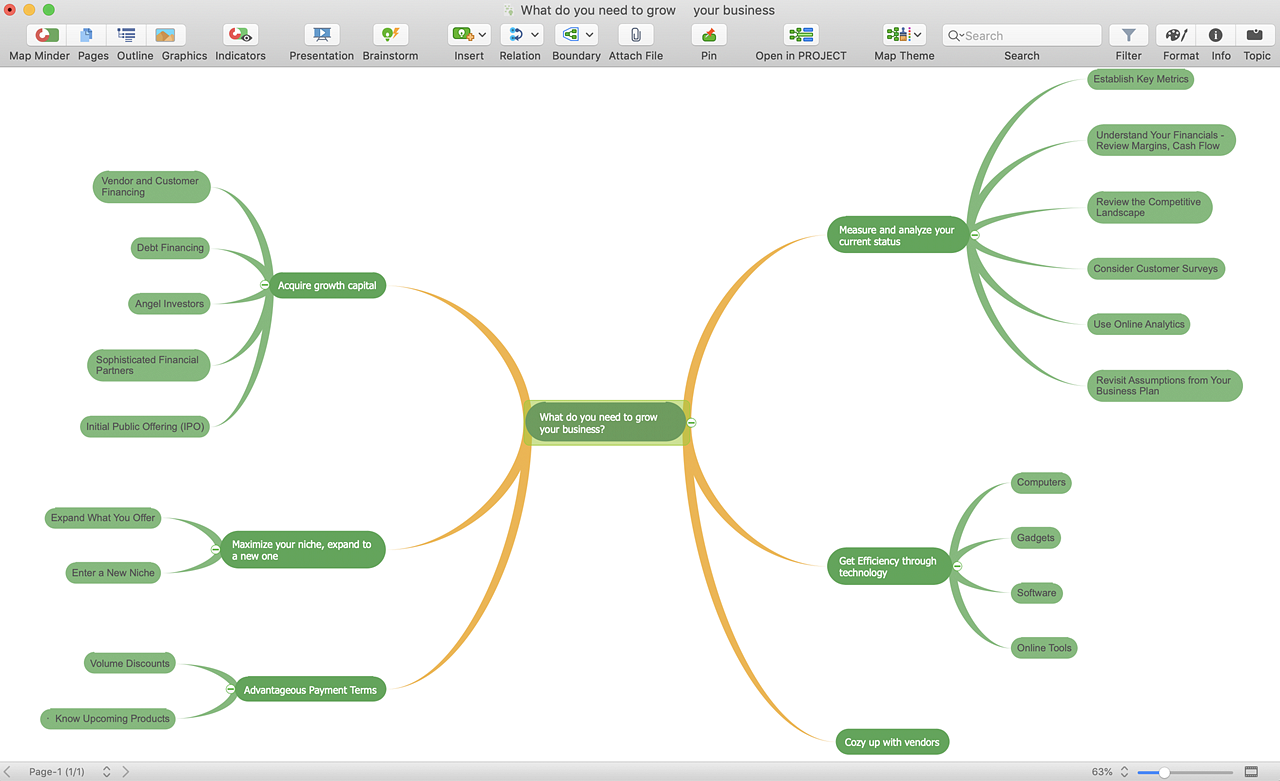Switch to Outline view

pyautogui.click(x=135, y=35)
